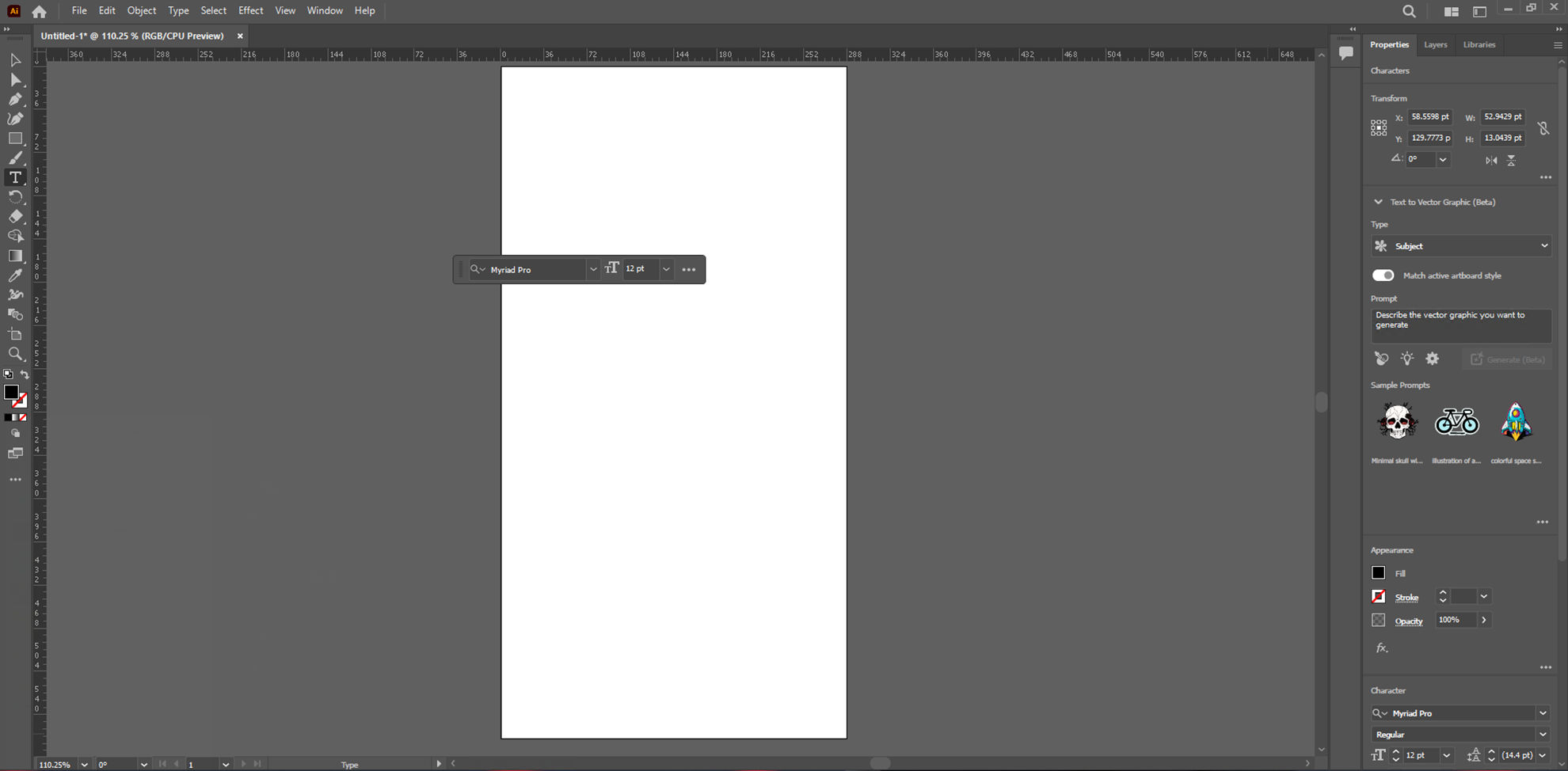Select the Curvature tool
This screenshot has width=1568, height=771.
[15, 119]
